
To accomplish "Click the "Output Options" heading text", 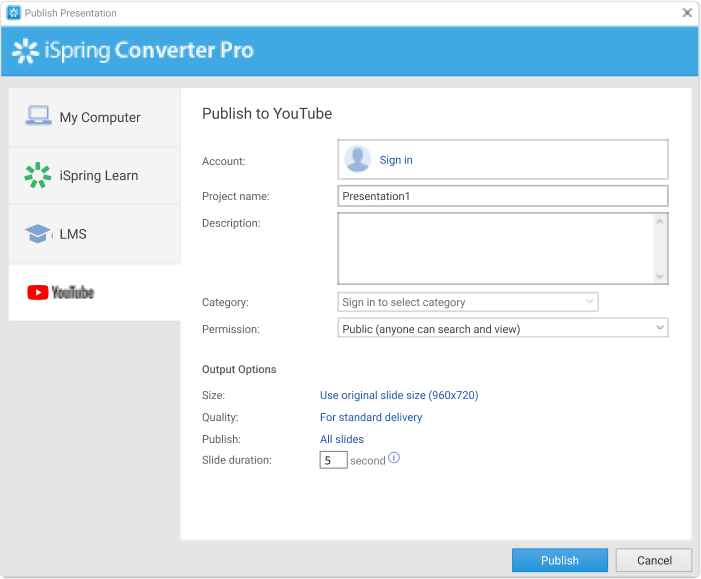I will pyautogui.click(x=239, y=369).
